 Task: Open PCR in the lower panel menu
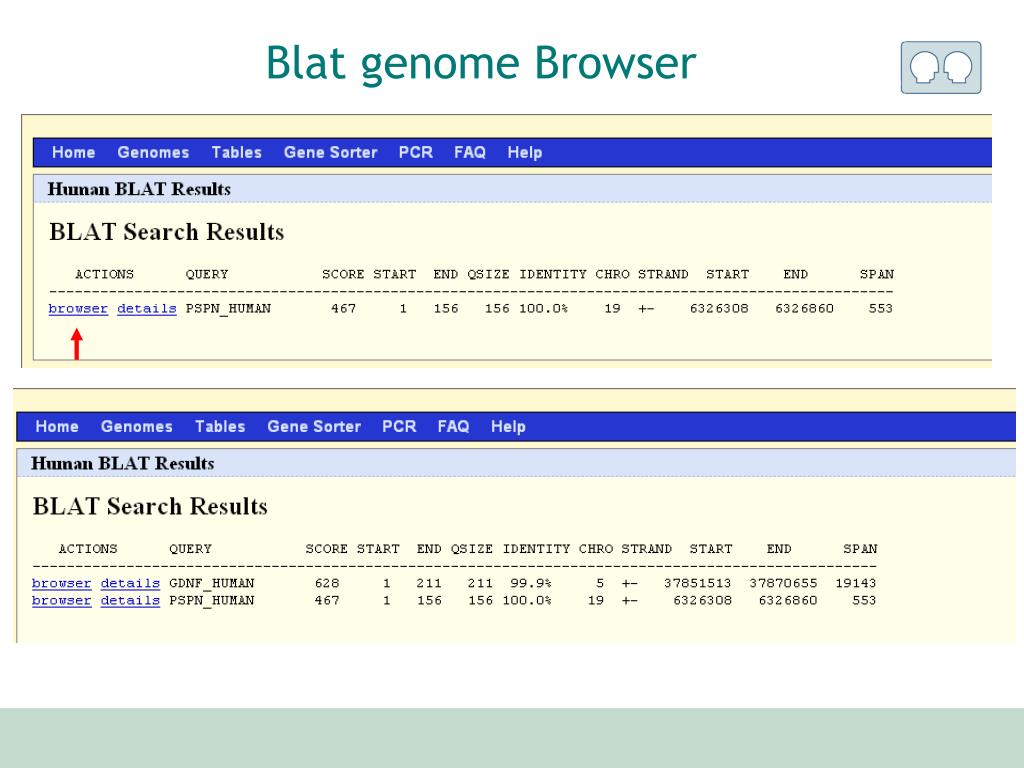(x=400, y=426)
